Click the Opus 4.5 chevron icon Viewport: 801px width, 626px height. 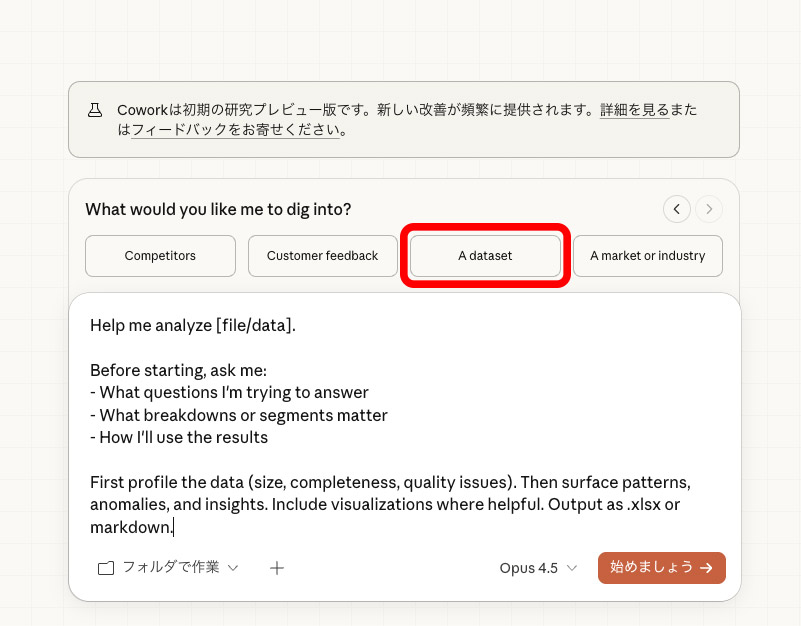click(570, 567)
